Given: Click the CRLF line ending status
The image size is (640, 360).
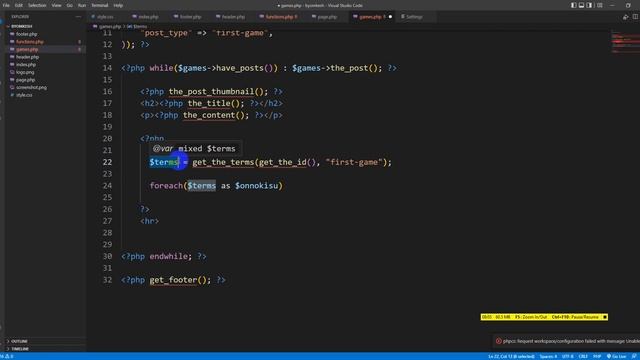Looking at the screenshot, I should pos(583,356).
